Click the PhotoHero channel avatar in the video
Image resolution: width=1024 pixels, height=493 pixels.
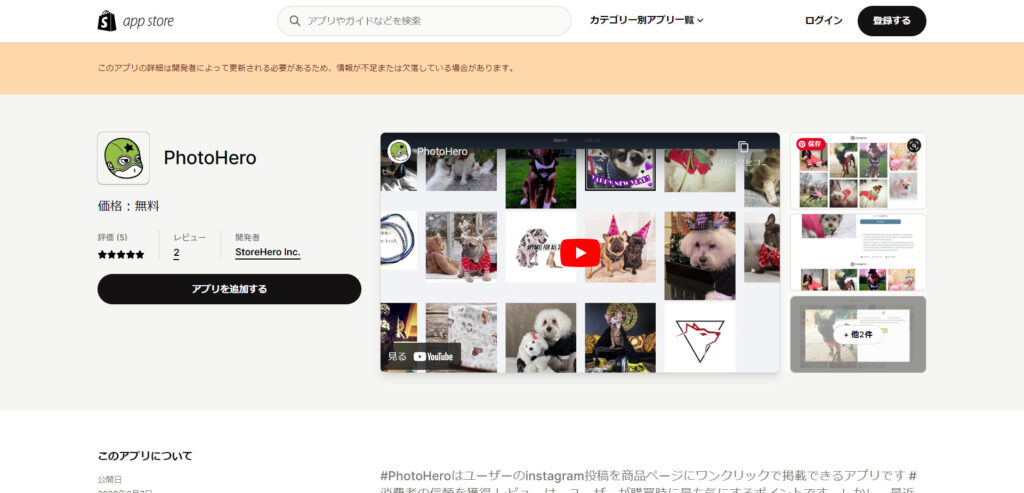pyautogui.click(x=399, y=151)
